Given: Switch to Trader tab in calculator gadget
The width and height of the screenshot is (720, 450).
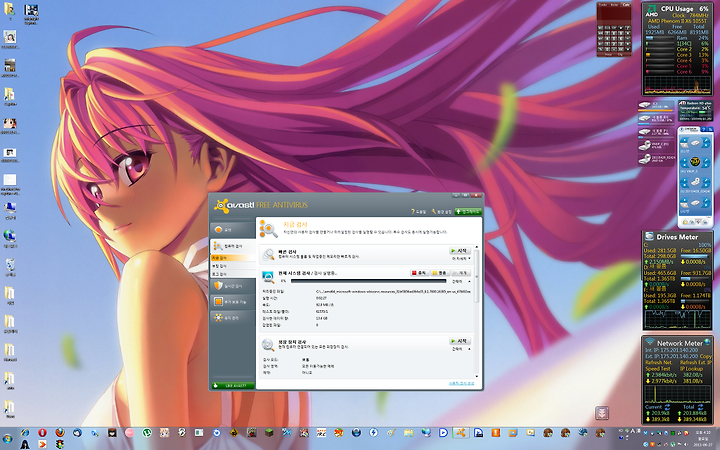Looking at the screenshot, I should pos(603,5).
